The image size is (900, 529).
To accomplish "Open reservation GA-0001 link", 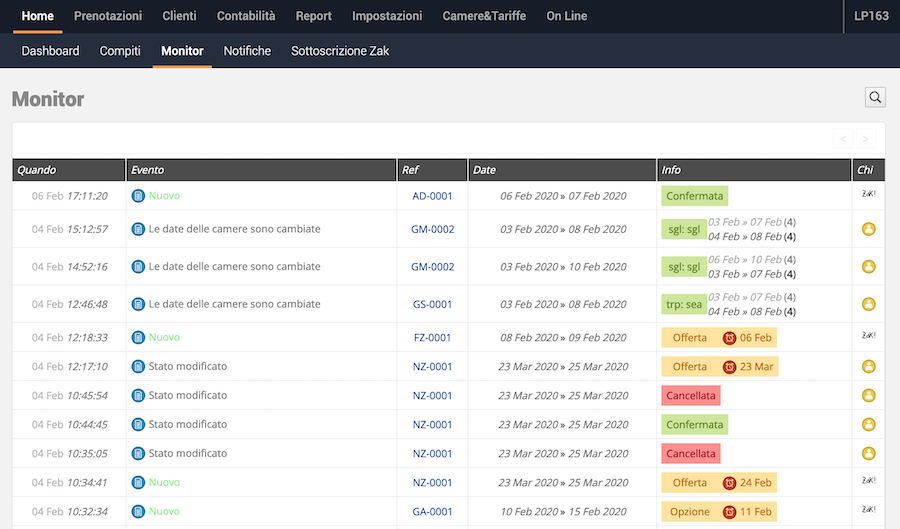I will 432,511.
